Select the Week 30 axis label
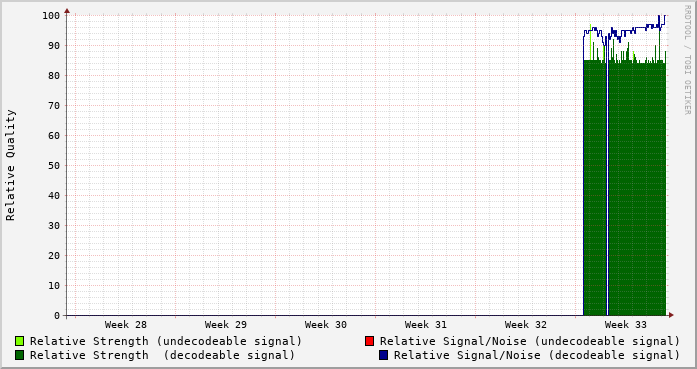Image resolution: width=697 pixels, height=369 pixels. [x=325, y=325]
